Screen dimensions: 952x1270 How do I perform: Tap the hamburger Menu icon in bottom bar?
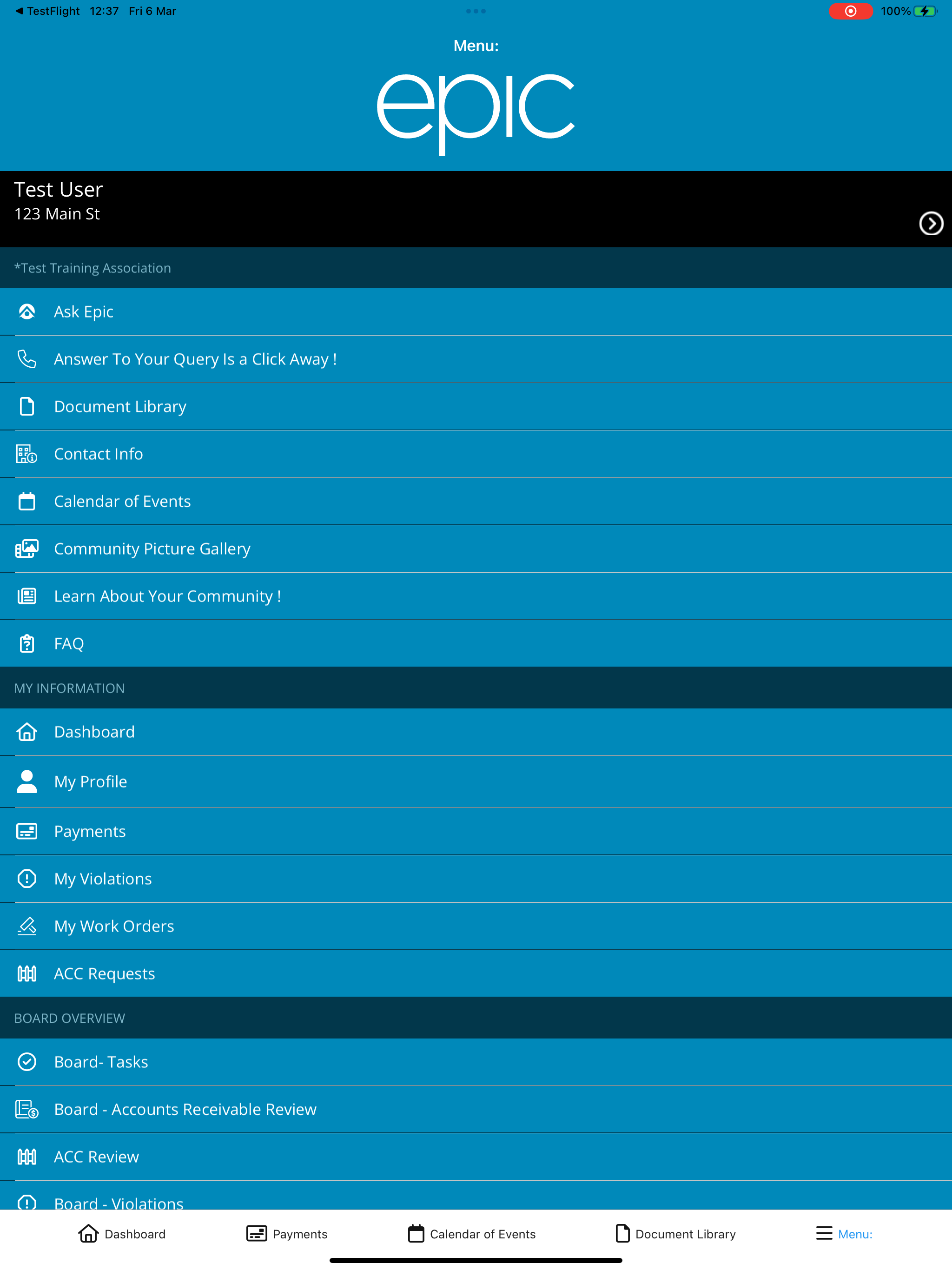point(824,1233)
